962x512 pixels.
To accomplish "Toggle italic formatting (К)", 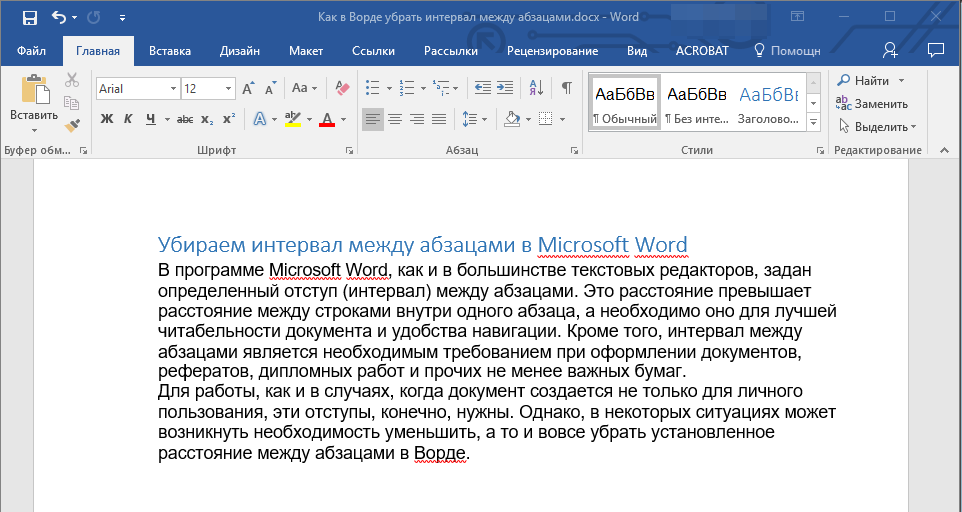I will [128, 120].
